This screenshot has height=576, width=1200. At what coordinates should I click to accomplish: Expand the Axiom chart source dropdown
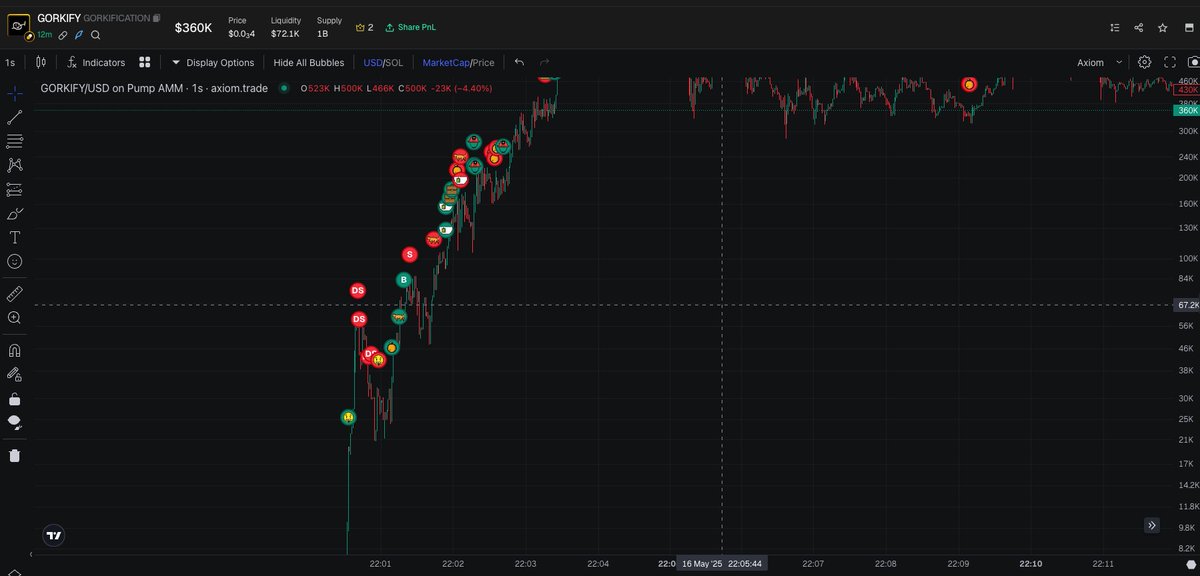(1099, 62)
